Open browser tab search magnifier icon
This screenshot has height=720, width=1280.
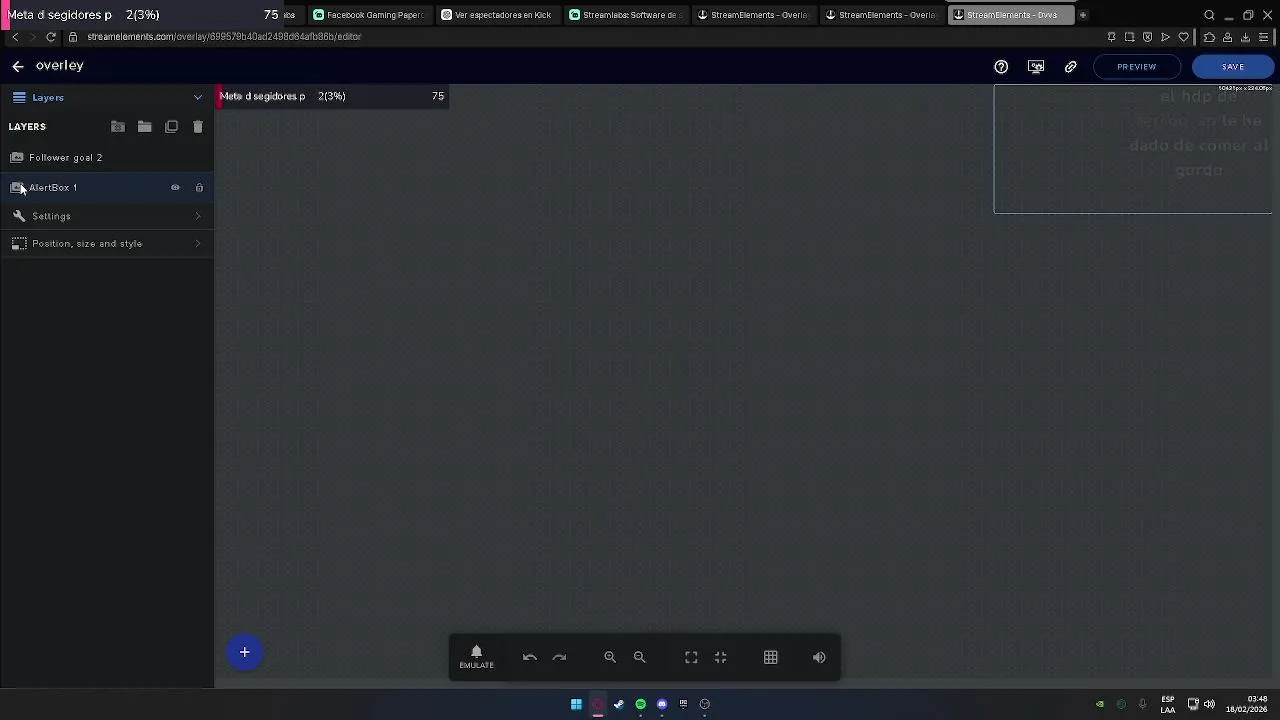click(x=1209, y=15)
